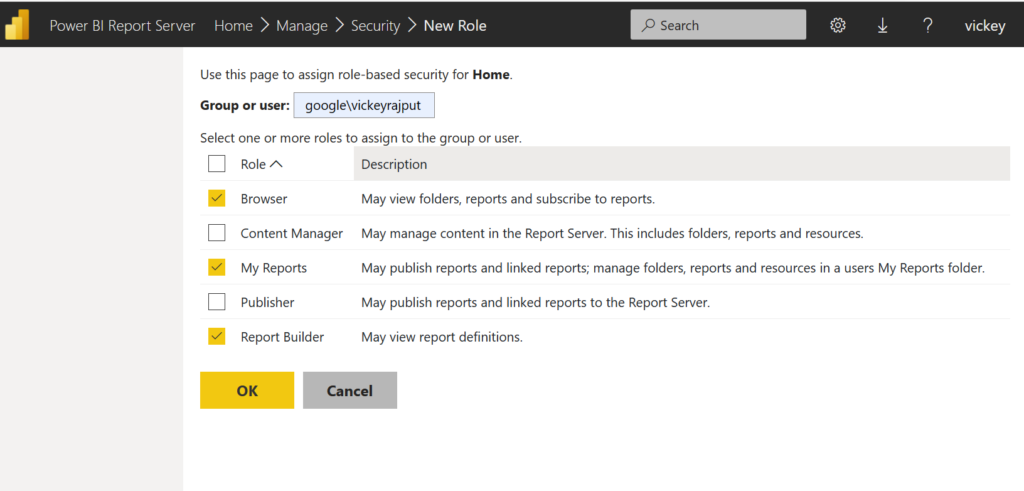Open the settings gear menu
The height and width of the screenshot is (491, 1024).
tap(838, 25)
